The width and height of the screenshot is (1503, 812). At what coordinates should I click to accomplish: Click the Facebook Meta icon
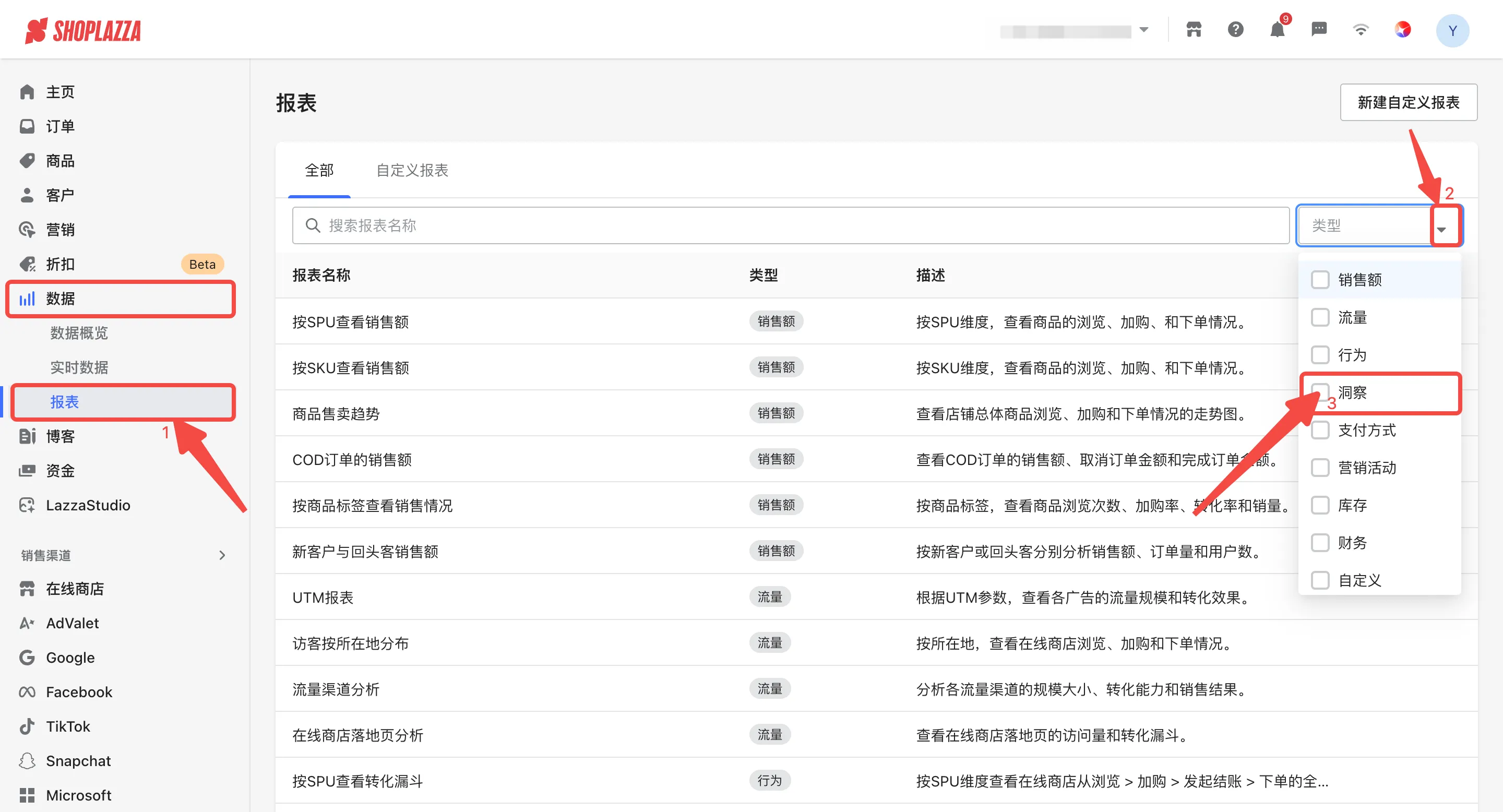coord(27,692)
